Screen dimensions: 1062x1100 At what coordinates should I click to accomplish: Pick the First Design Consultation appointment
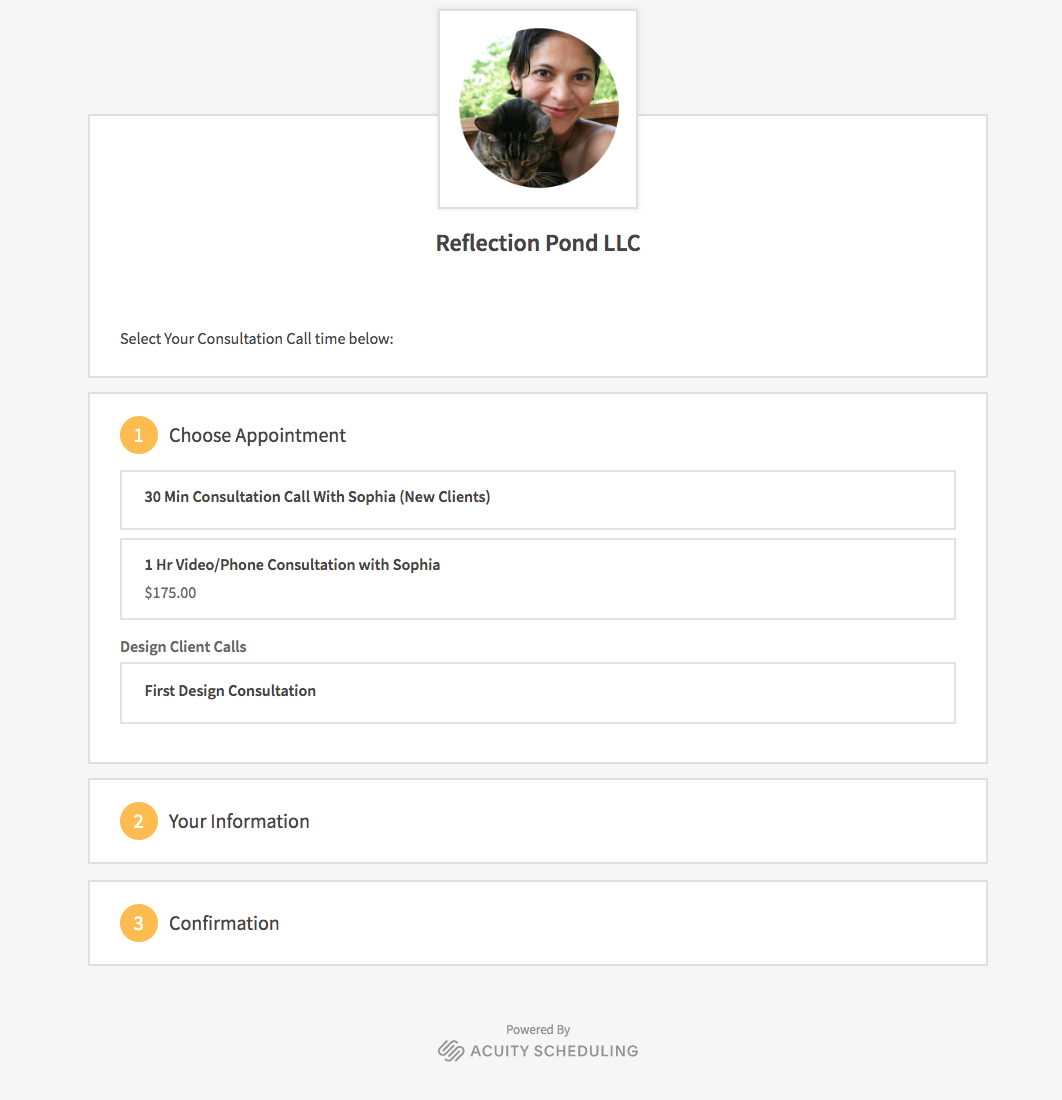(538, 692)
